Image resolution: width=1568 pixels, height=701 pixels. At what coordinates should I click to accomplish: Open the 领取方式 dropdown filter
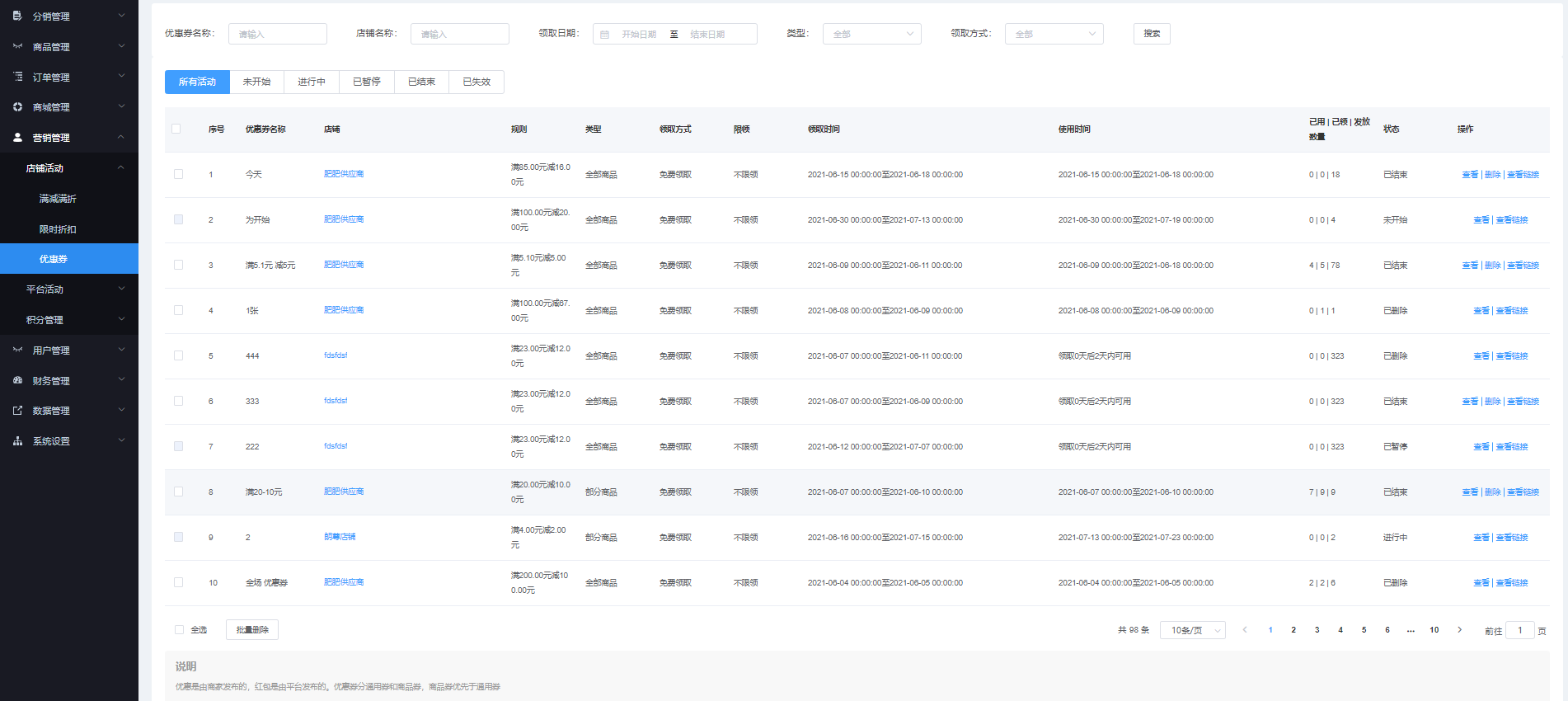pyautogui.click(x=1054, y=34)
